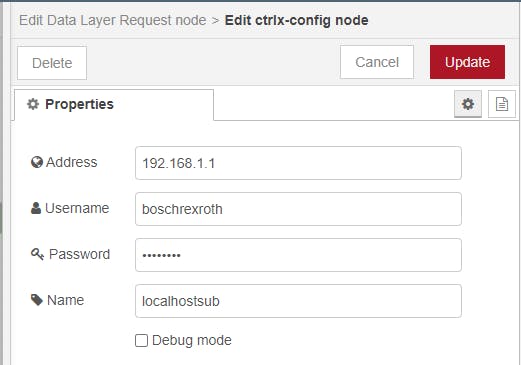Viewport: 521px width, 365px height.
Task: Click the tag icon beside Name
Action: [37, 300]
